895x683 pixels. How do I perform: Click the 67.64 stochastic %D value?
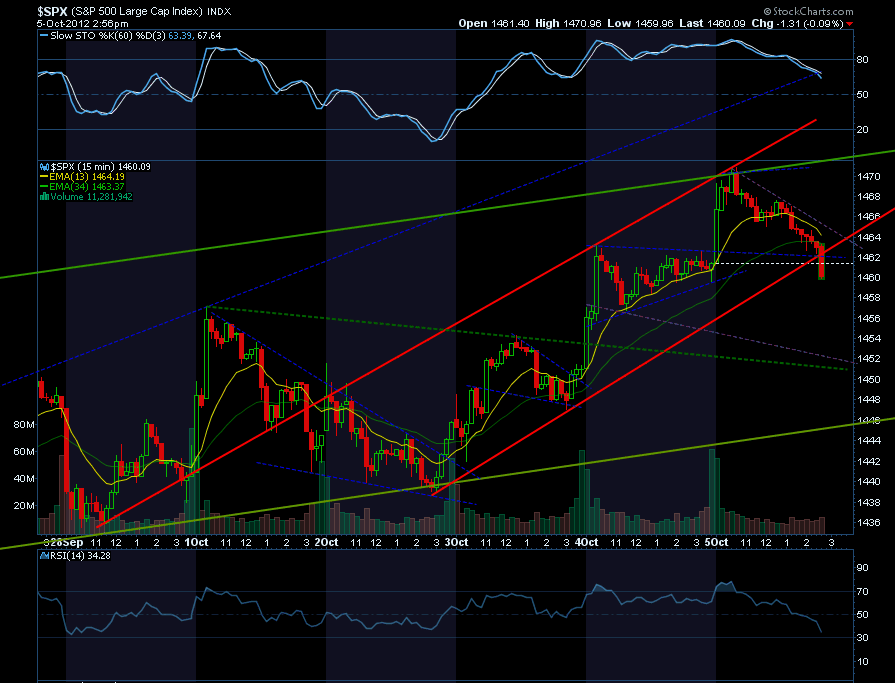[x=208, y=35]
